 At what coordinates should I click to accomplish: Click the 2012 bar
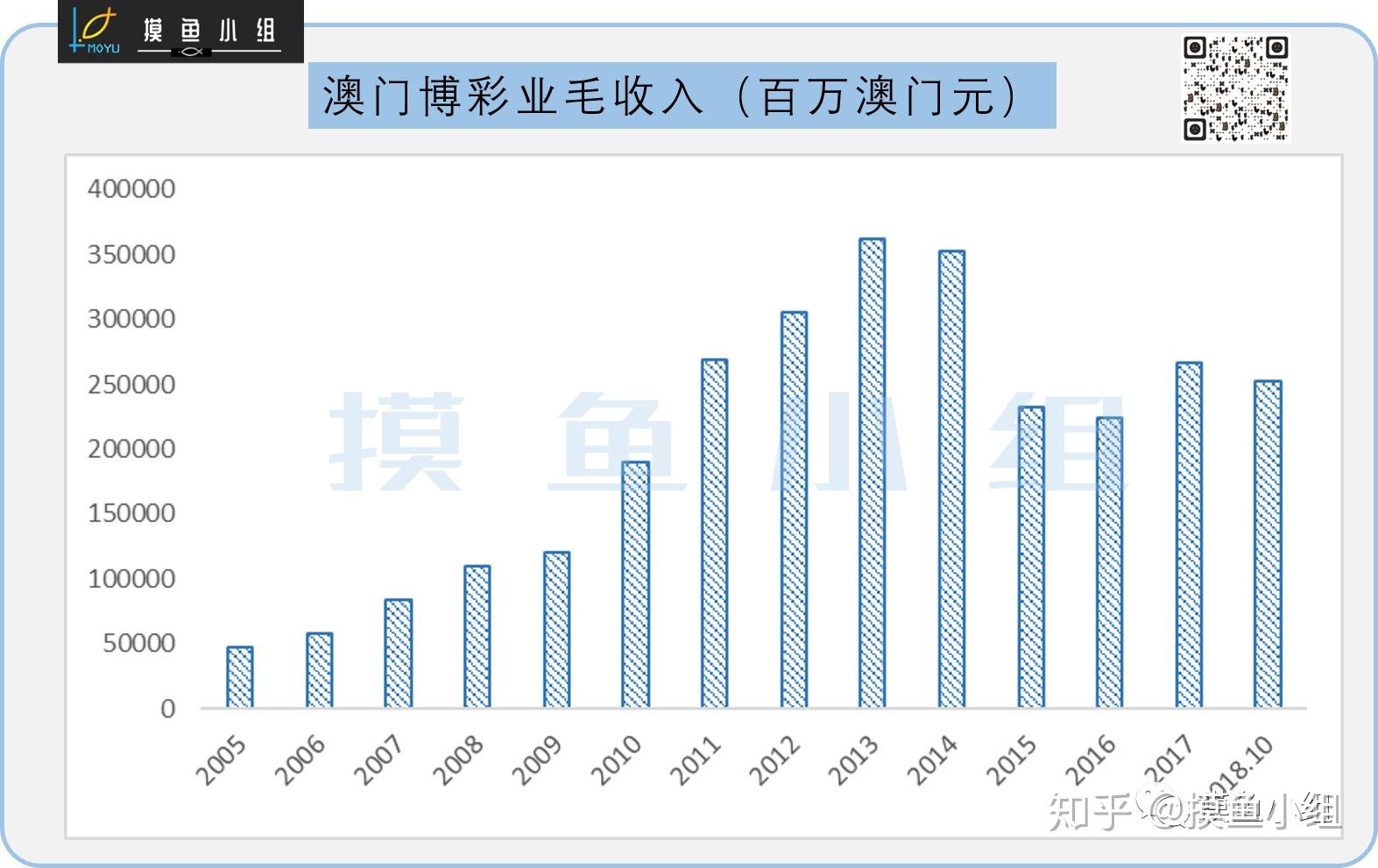[x=794, y=510]
